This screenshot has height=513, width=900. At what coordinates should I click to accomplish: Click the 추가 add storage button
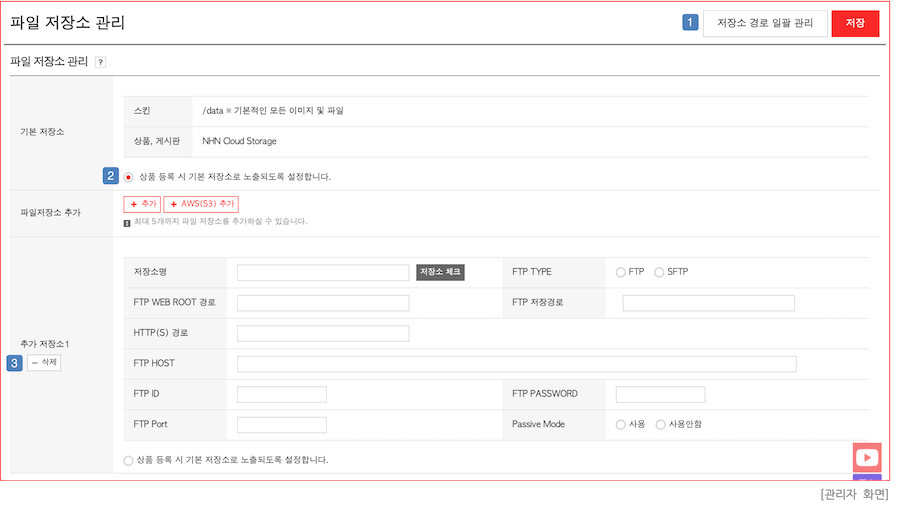(x=142, y=204)
